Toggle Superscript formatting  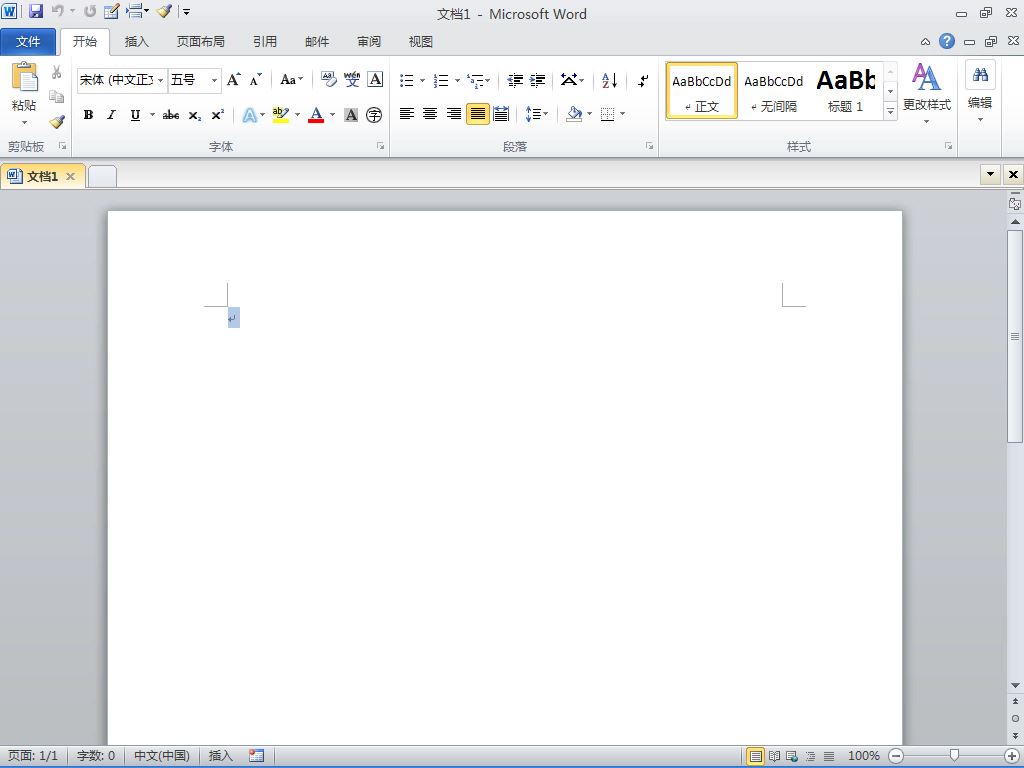coord(217,115)
